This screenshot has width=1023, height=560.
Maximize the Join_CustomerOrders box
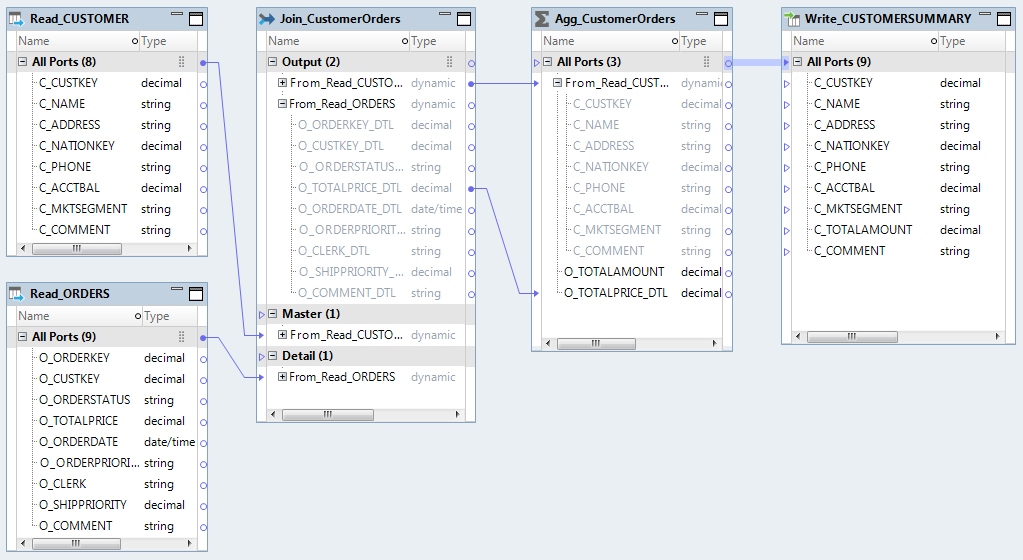[x=464, y=19]
